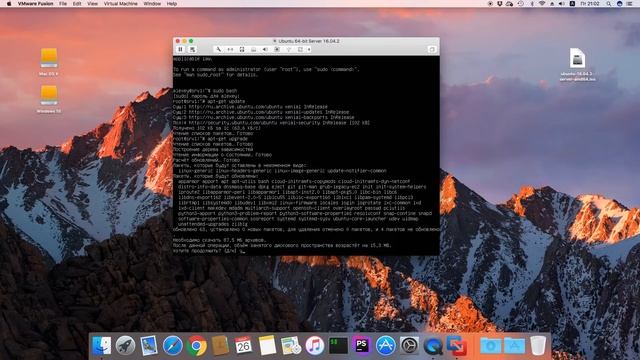Open Launchpad from the dock

(x=125, y=346)
